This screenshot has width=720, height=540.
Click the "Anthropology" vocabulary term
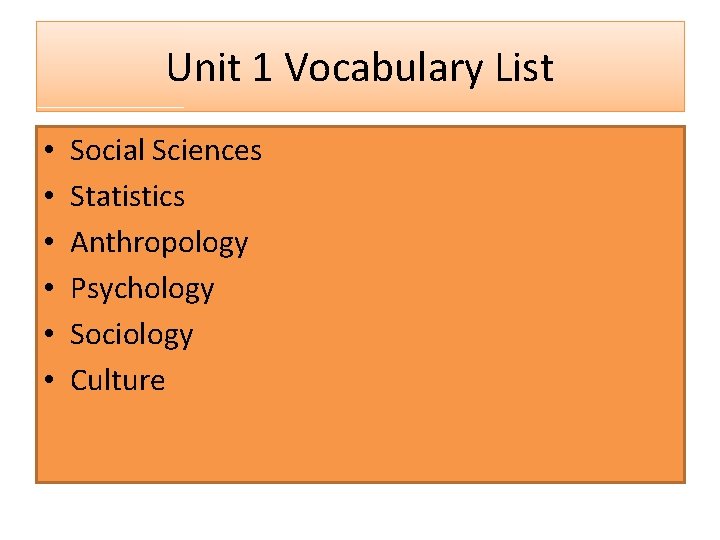click(x=159, y=243)
